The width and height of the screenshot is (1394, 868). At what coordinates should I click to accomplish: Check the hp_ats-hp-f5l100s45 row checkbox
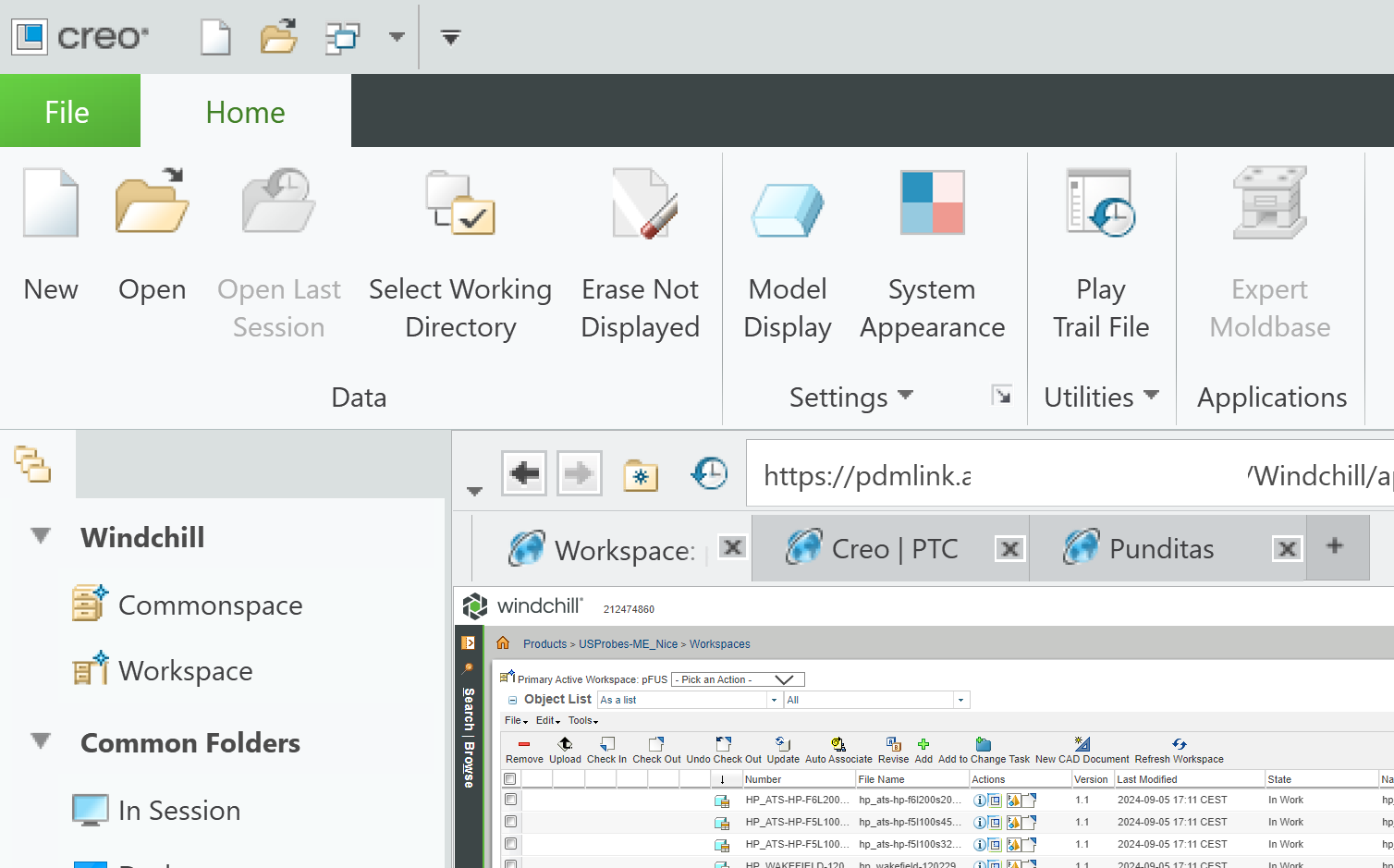coord(510,822)
